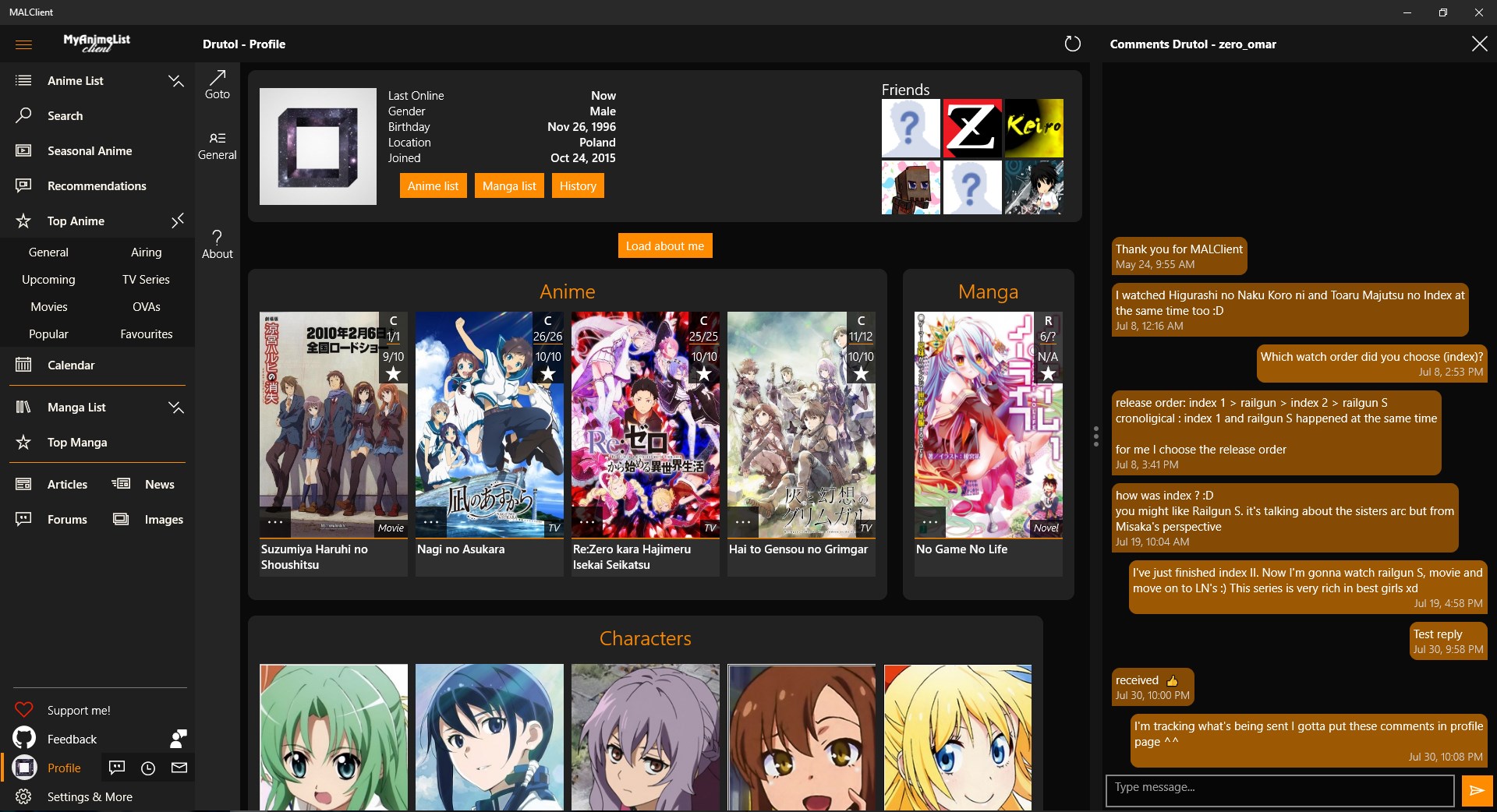Select Airing under Top Anime

pos(147,252)
